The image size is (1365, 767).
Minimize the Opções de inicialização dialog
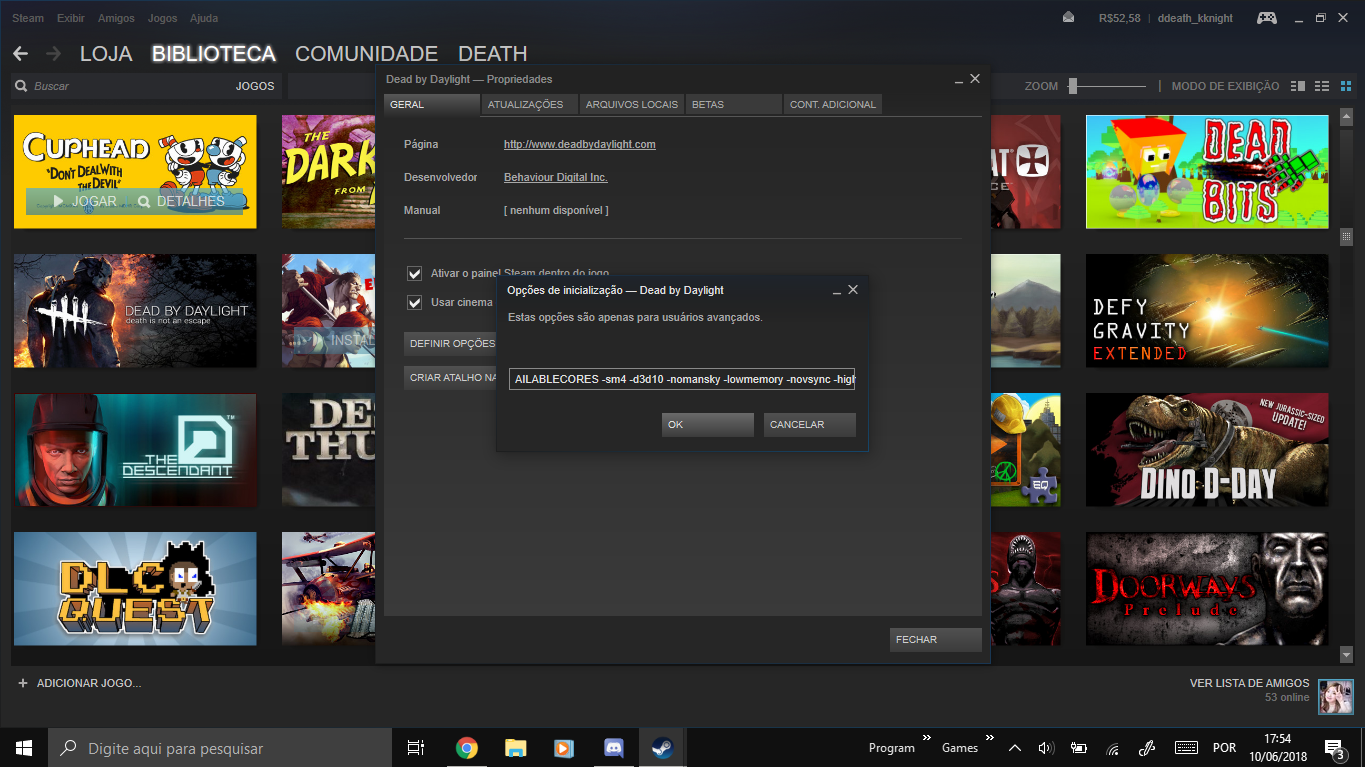pos(836,291)
